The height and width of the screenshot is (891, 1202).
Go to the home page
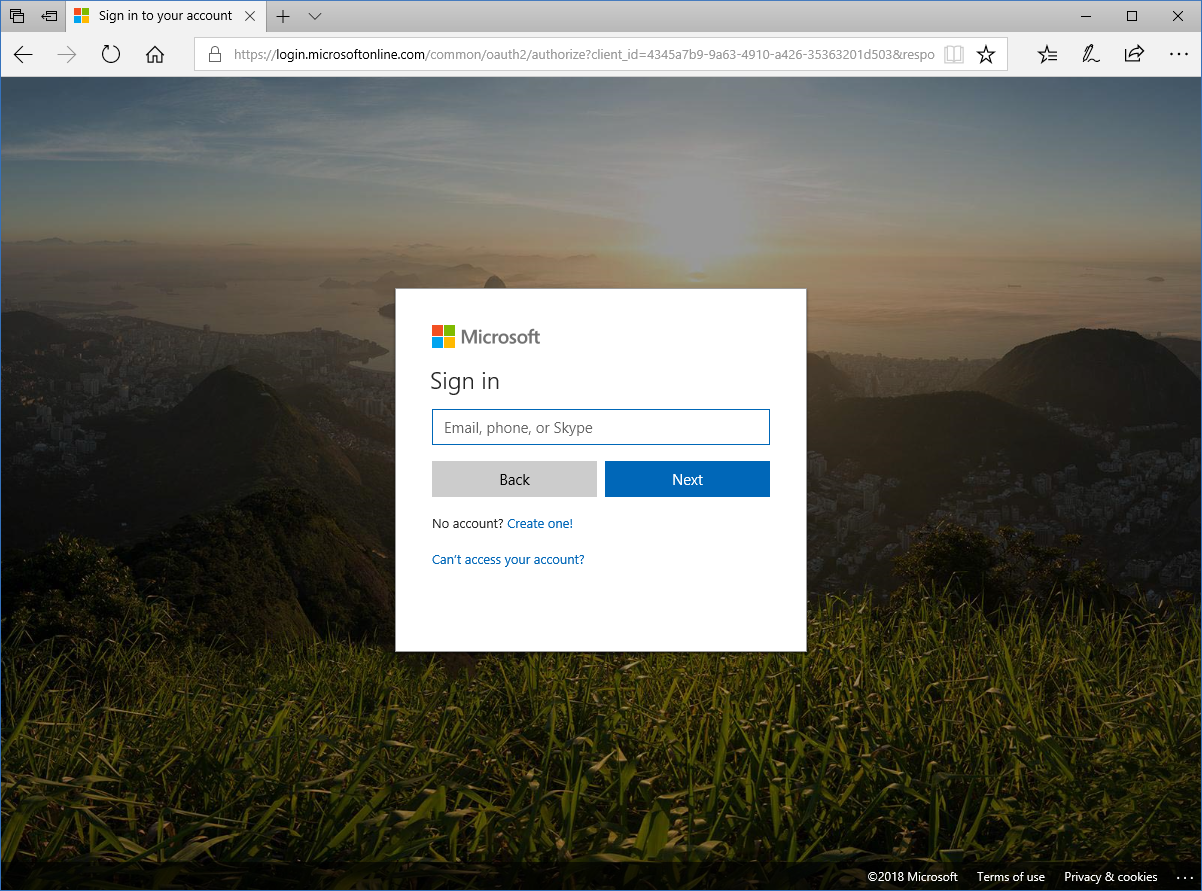155,54
